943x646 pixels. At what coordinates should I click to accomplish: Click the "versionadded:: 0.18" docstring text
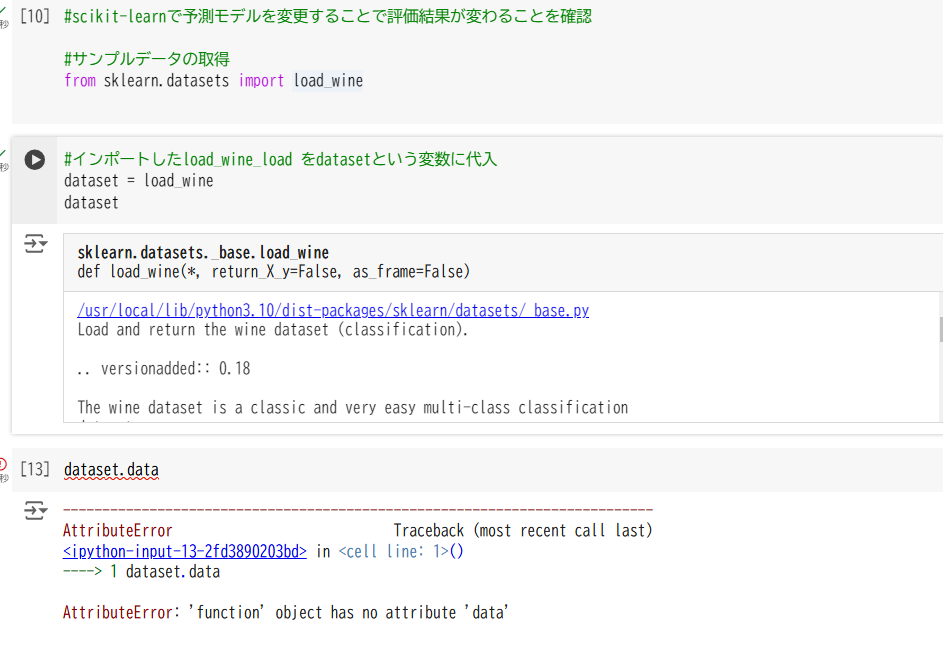(x=164, y=369)
